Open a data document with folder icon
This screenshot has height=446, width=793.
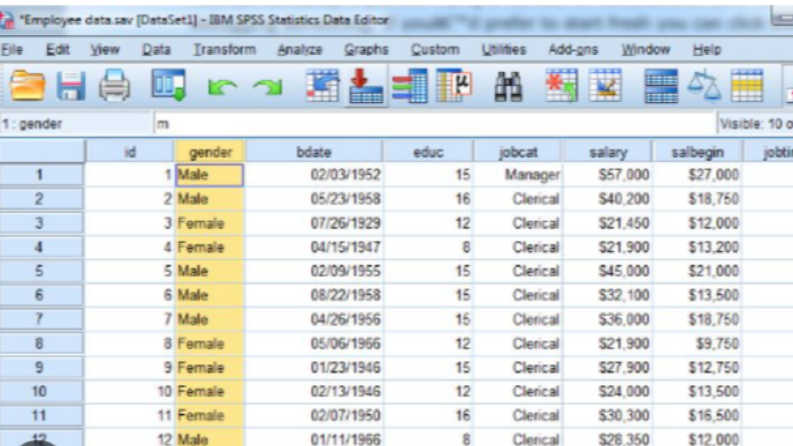pyautogui.click(x=27, y=85)
